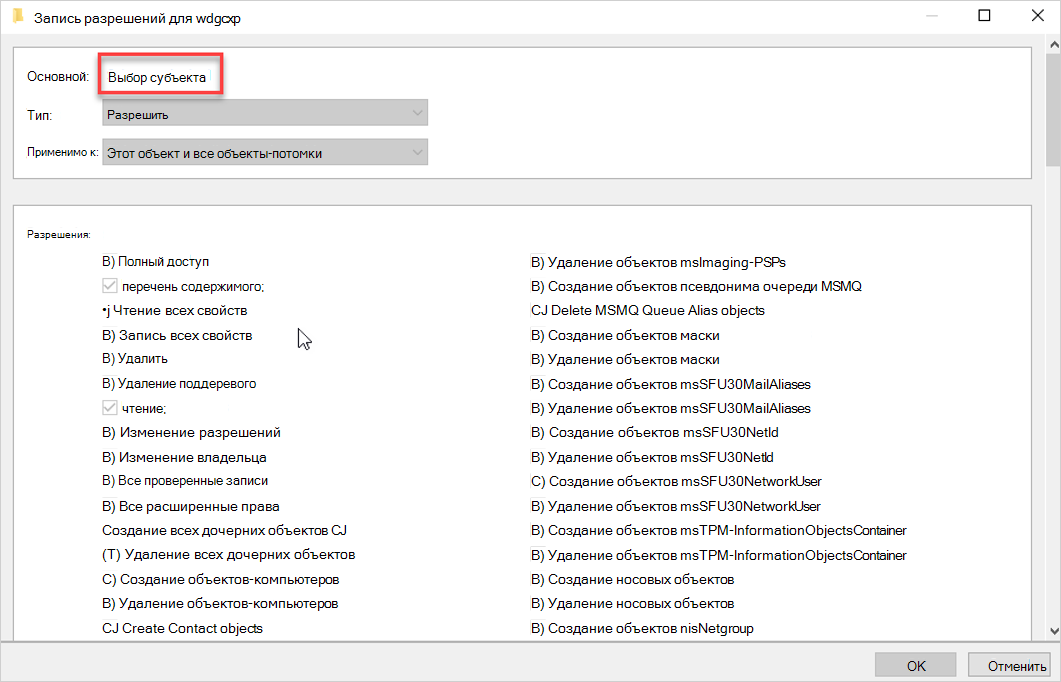Screen dimensions: 1061x682
Task: Confirm with the OK button
Action: pos(916,666)
